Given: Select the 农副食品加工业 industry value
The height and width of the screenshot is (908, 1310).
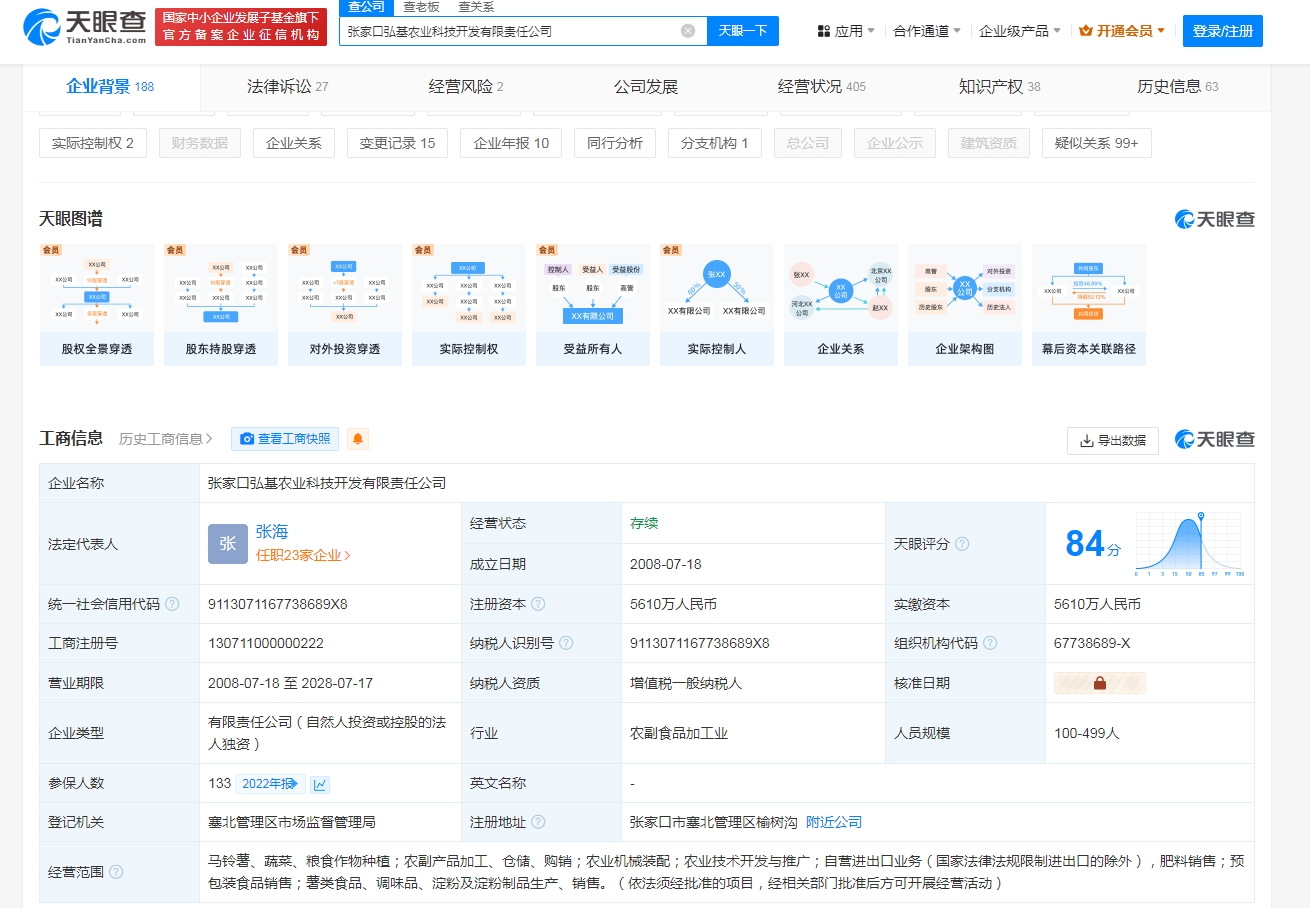Looking at the screenshot, I should (679, 733).
